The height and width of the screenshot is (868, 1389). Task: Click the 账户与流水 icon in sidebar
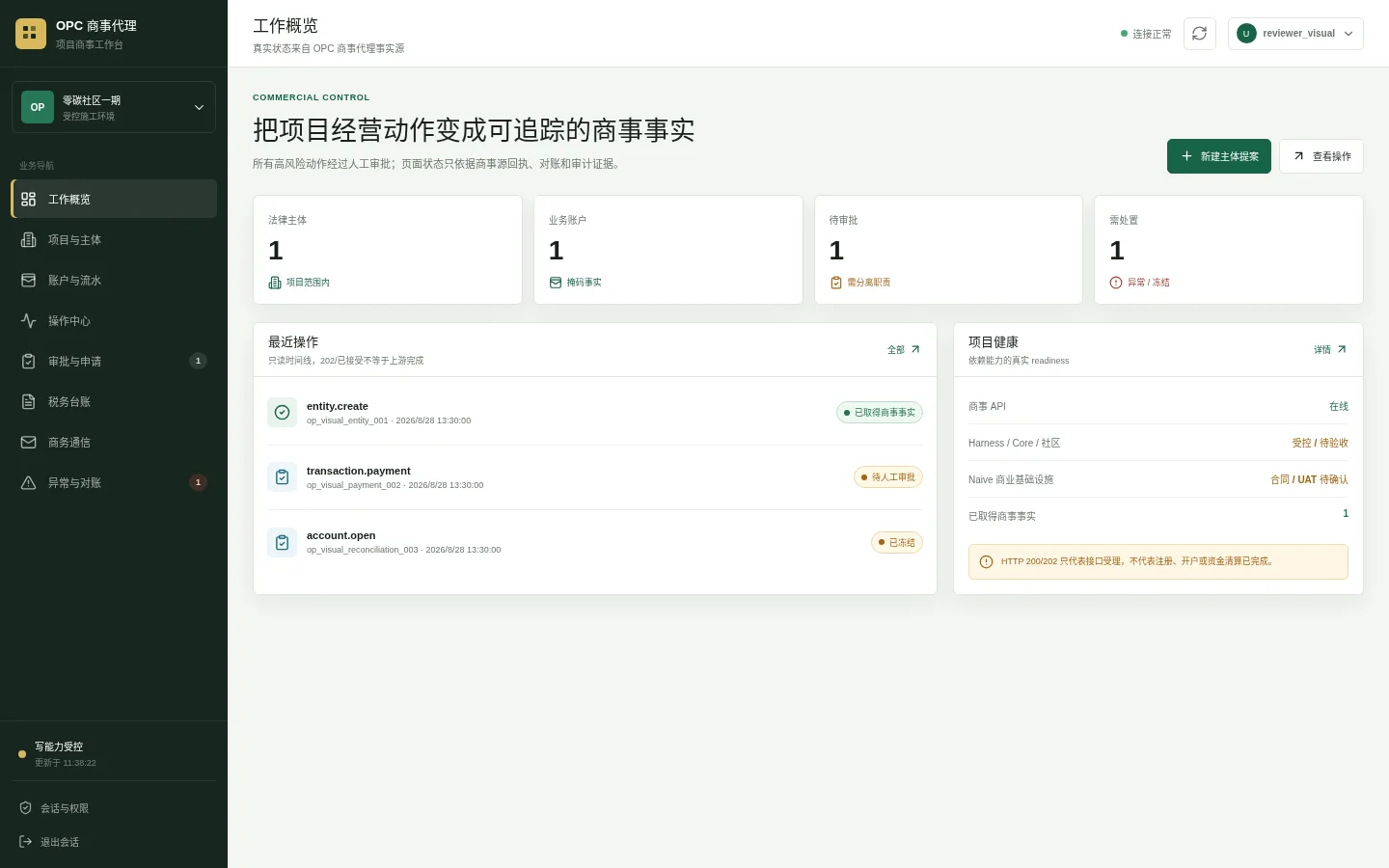click(29, 280)
